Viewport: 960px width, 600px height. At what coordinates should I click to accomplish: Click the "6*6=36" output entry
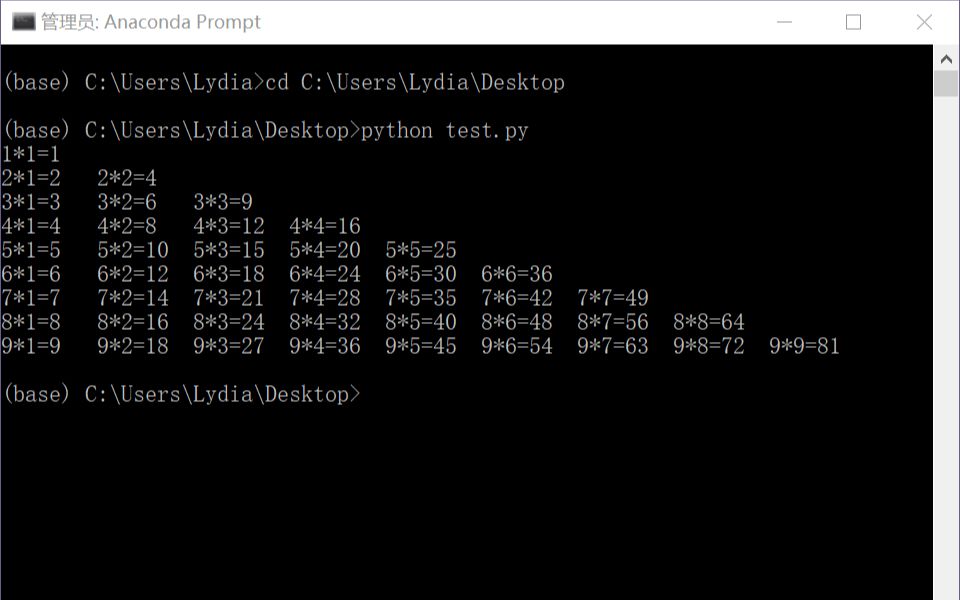tap(516, 274)
